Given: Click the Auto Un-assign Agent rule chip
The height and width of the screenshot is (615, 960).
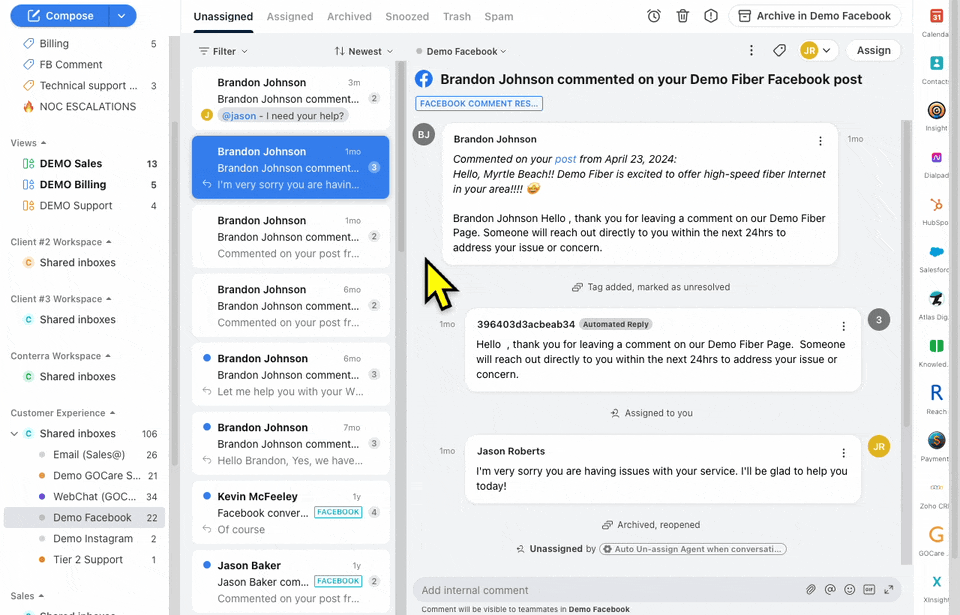Looking at the screenshot, I should click(692, 549).
